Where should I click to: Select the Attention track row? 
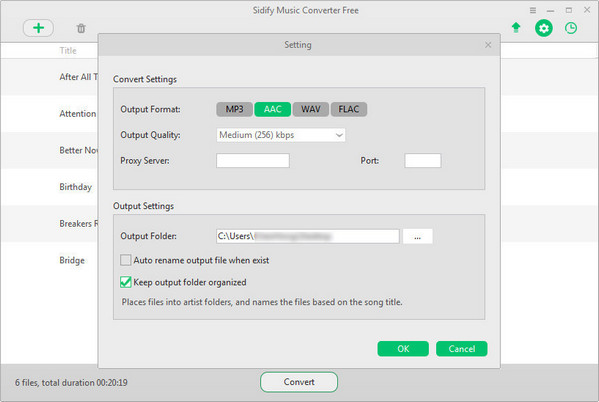(50, 113)
